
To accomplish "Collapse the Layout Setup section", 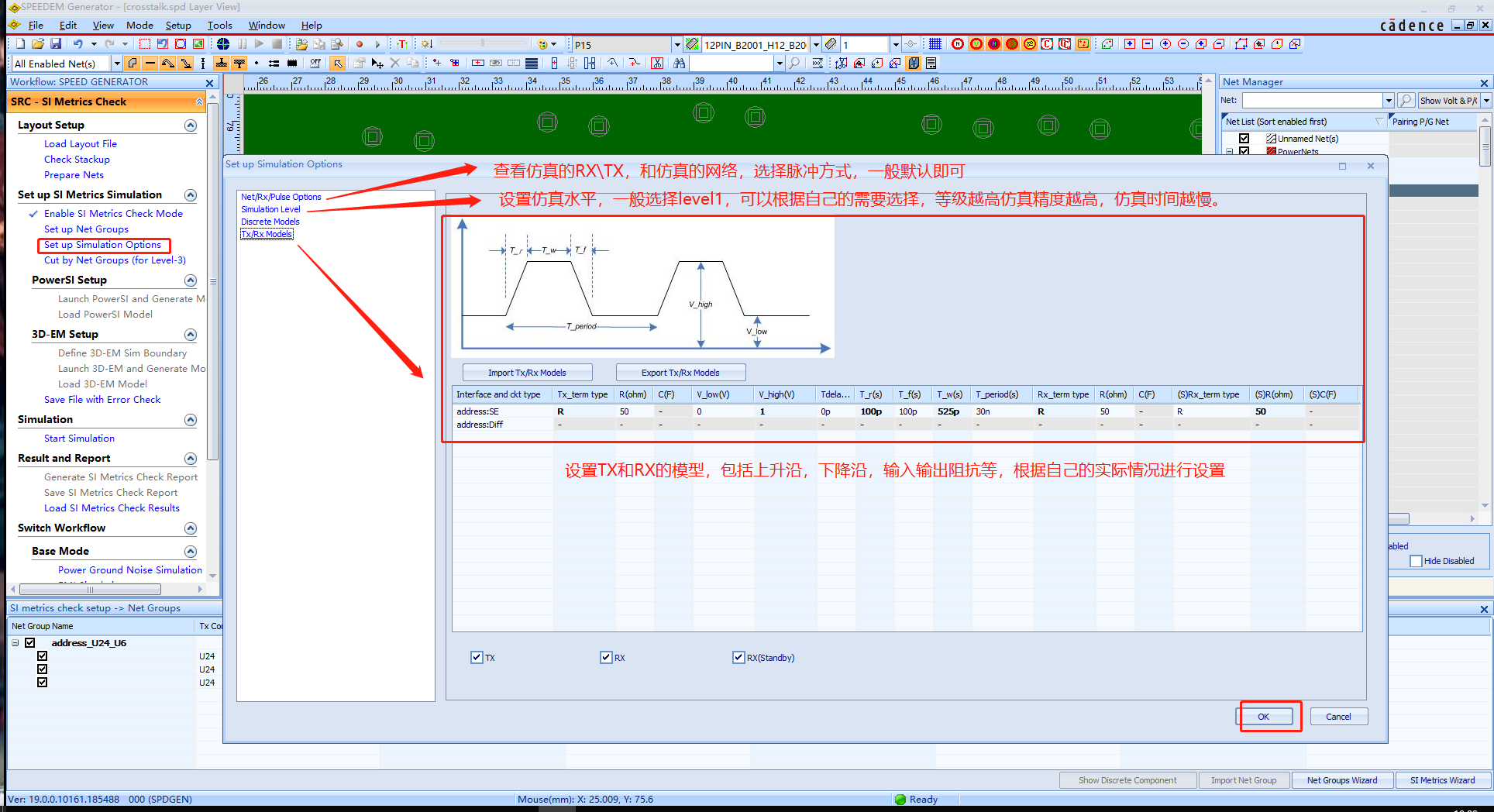I will [191, 126].
